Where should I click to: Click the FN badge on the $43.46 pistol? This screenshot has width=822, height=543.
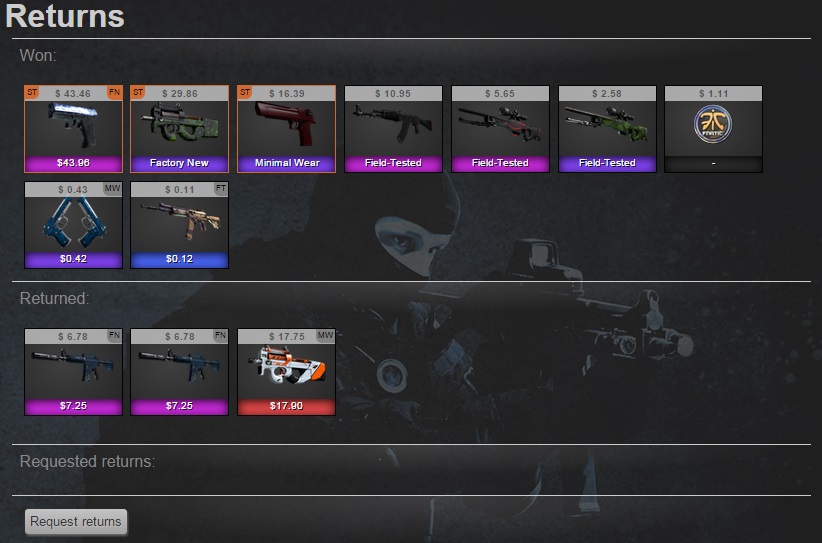pyautogui.click(x=114, y=93)
